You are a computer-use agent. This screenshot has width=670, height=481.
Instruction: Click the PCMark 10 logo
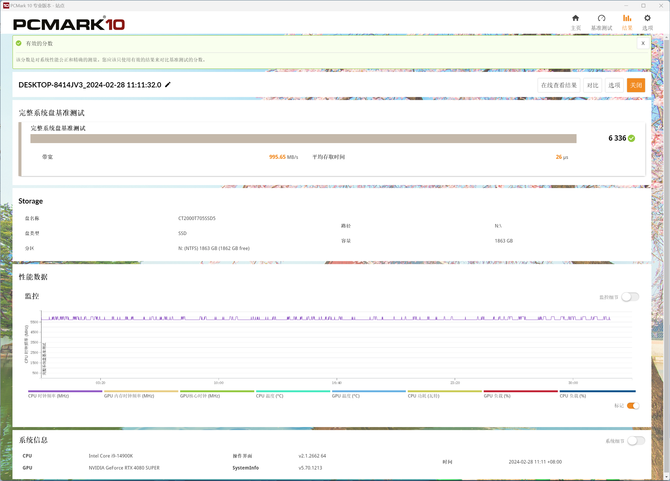point(69,24)
